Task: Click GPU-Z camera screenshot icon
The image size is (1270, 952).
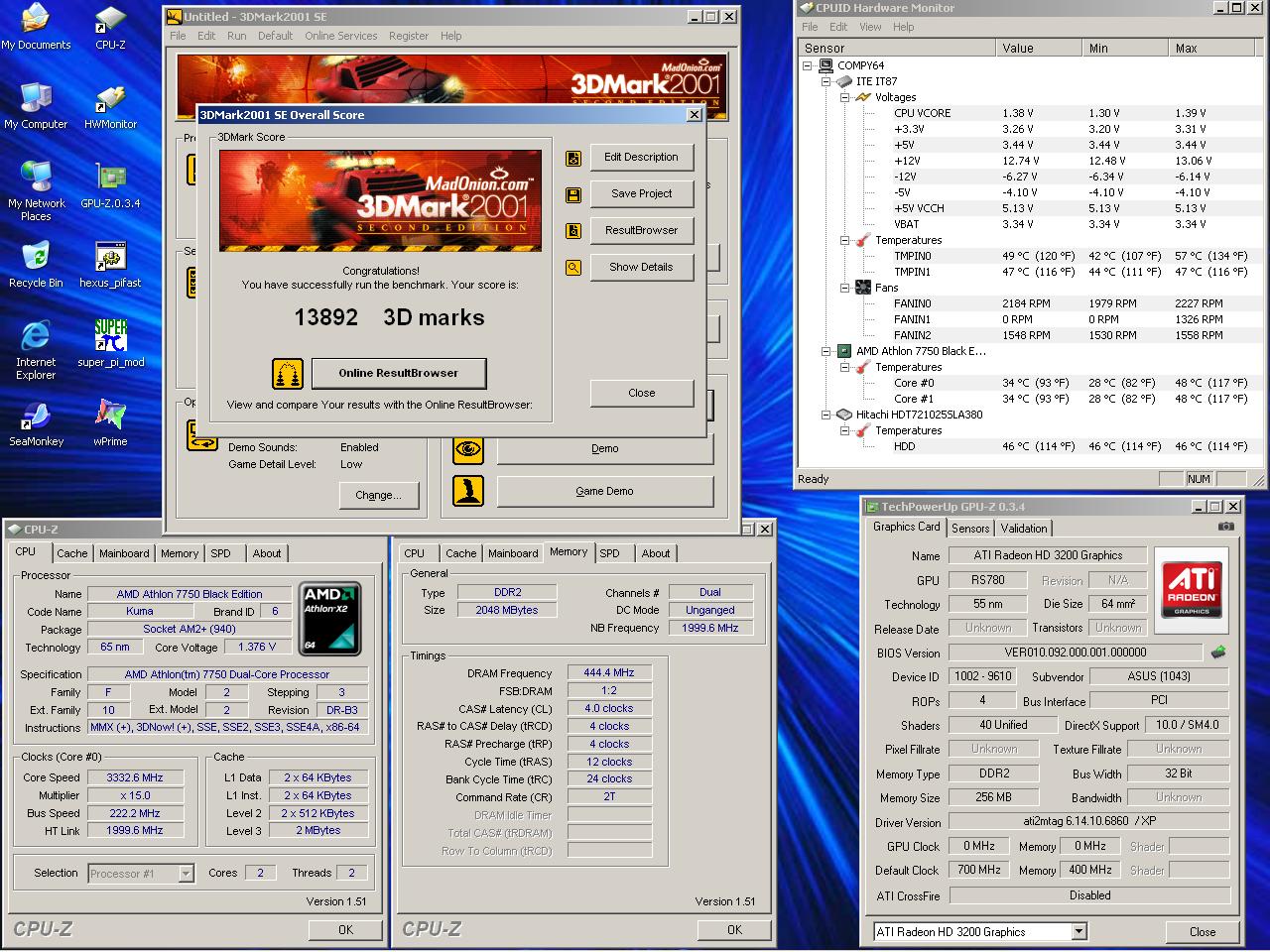Action: [1226, 527]
